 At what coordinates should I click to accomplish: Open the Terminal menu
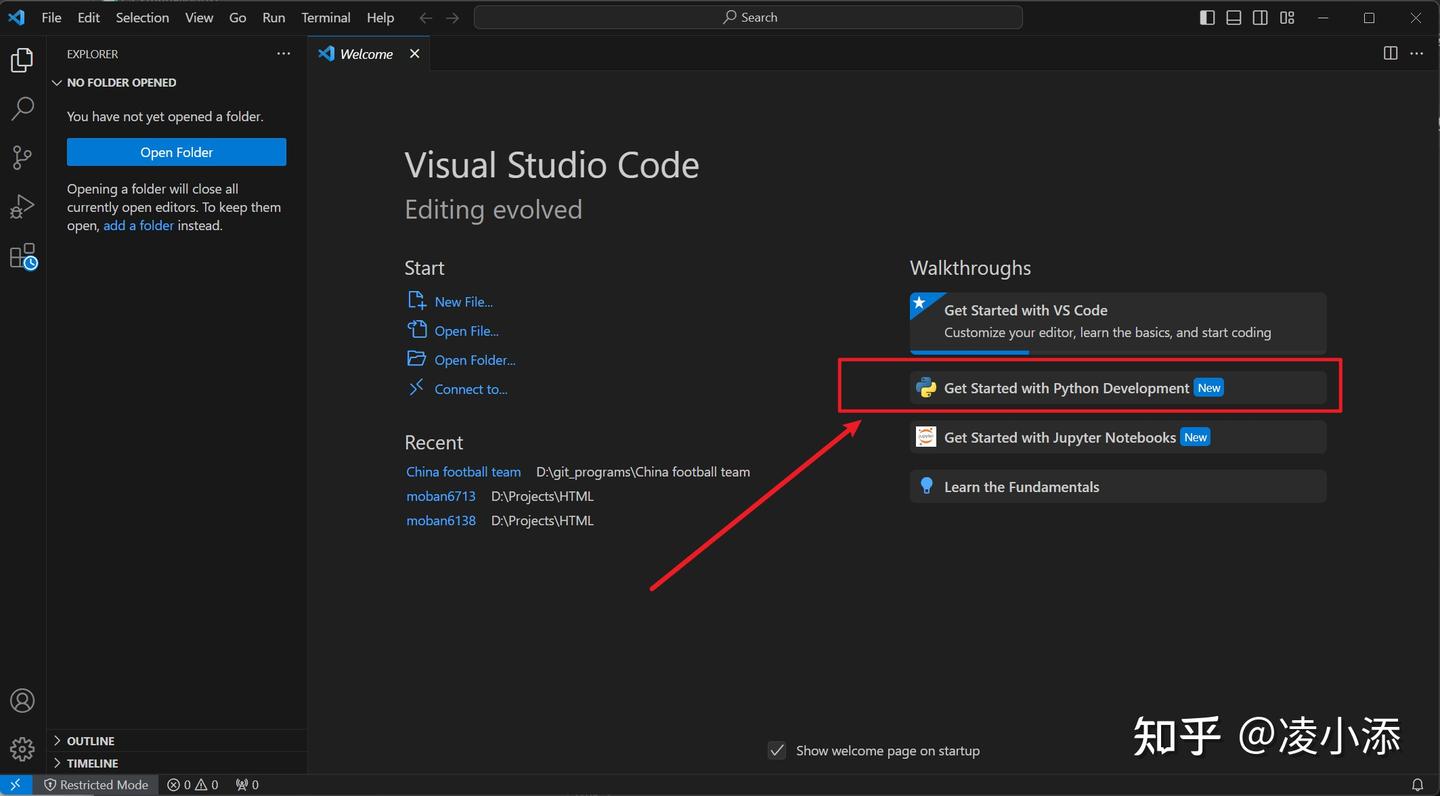(x=326, y=18)
